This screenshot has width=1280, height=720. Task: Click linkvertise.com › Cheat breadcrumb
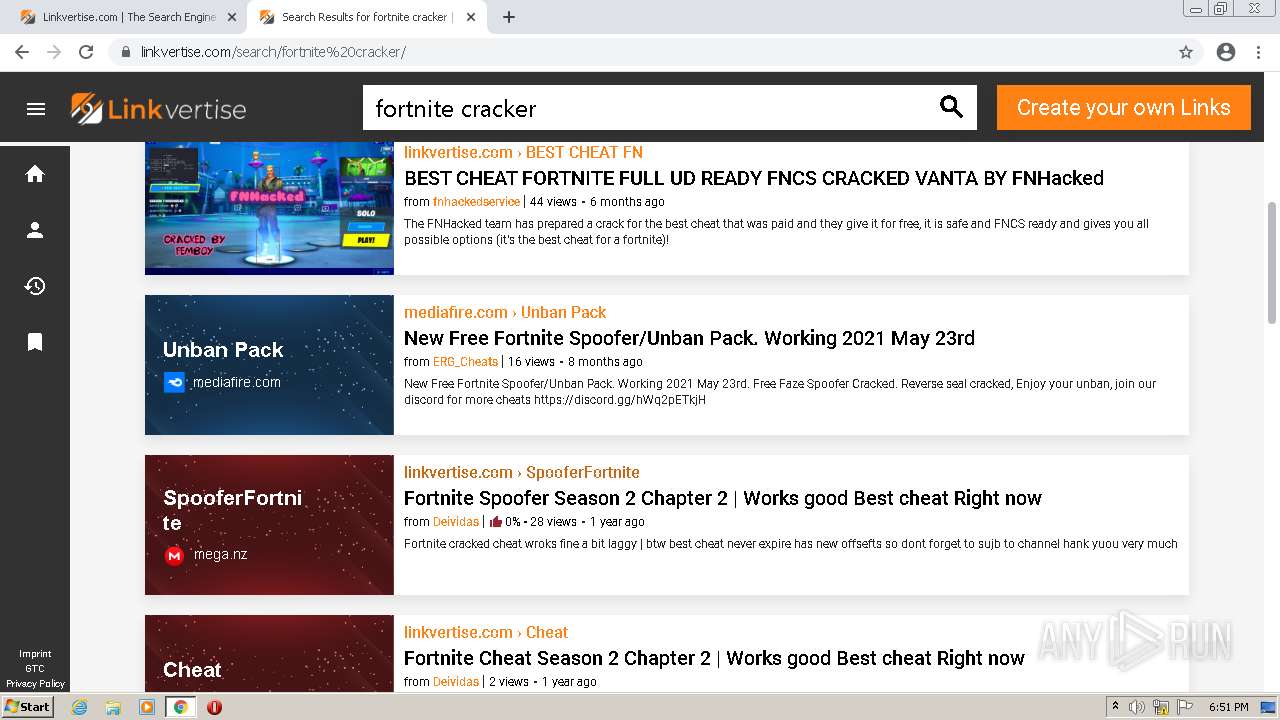coord(486,632)
